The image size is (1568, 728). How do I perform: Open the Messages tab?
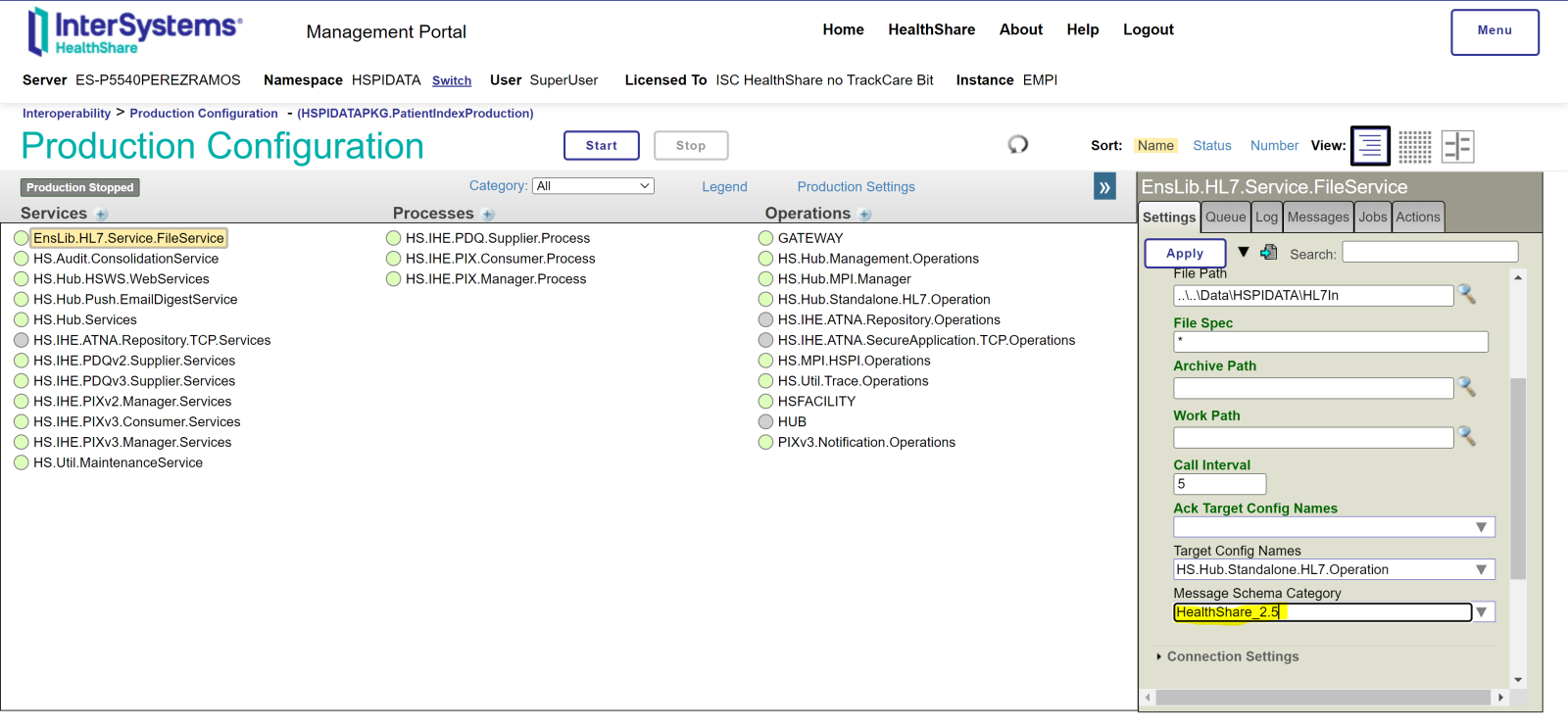1317,218
